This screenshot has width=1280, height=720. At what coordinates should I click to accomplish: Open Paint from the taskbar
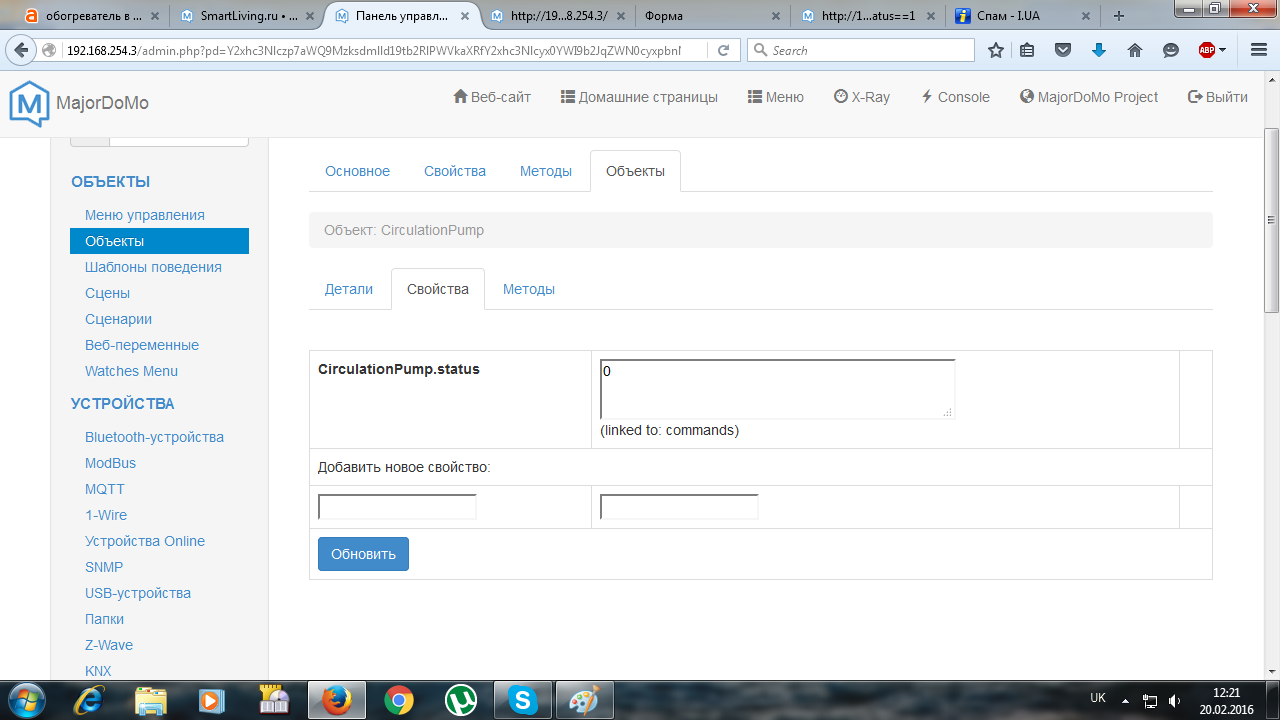pyautogui.click(x=583, y=700)
